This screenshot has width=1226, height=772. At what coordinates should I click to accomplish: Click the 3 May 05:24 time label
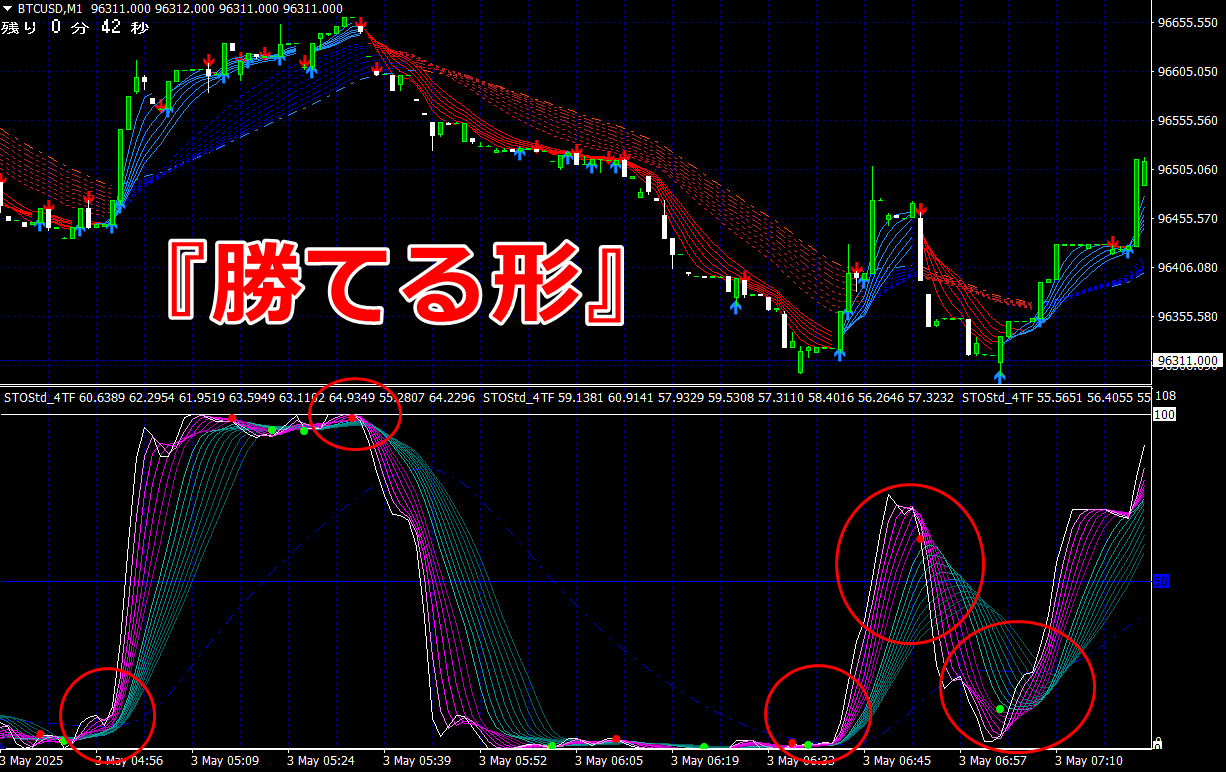click(x=322, y=761)
